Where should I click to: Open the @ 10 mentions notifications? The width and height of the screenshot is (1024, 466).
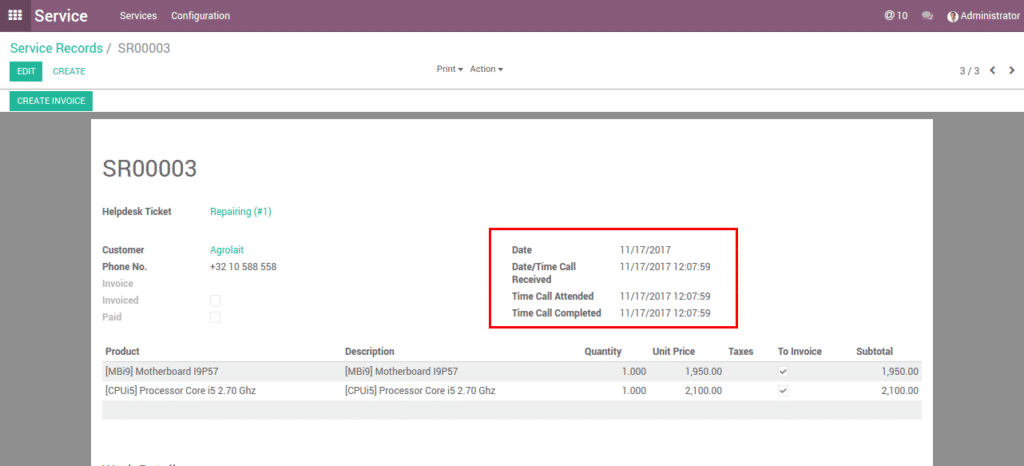tap(896, 16)
